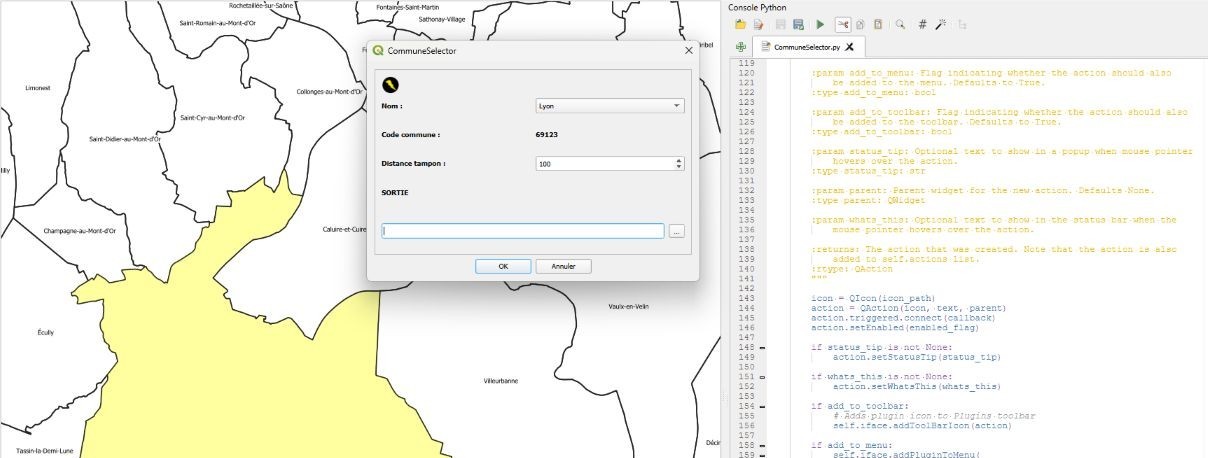The width and height of the screenshot is (1208, 458).
Task: Click the Paste clipboard icon
Action: 878,24
